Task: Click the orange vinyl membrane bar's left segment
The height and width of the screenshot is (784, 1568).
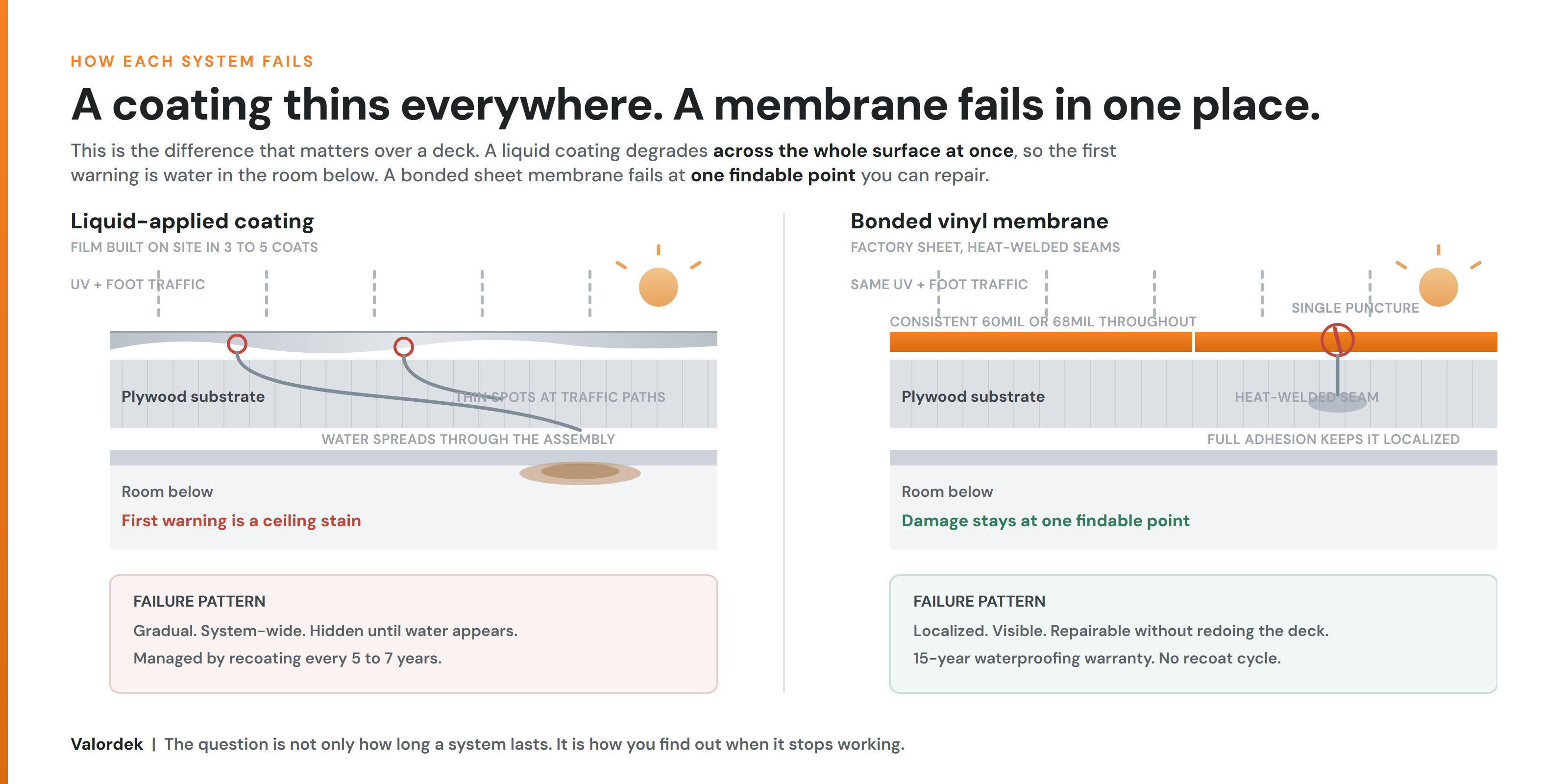Action: [x=1040, y=342]
